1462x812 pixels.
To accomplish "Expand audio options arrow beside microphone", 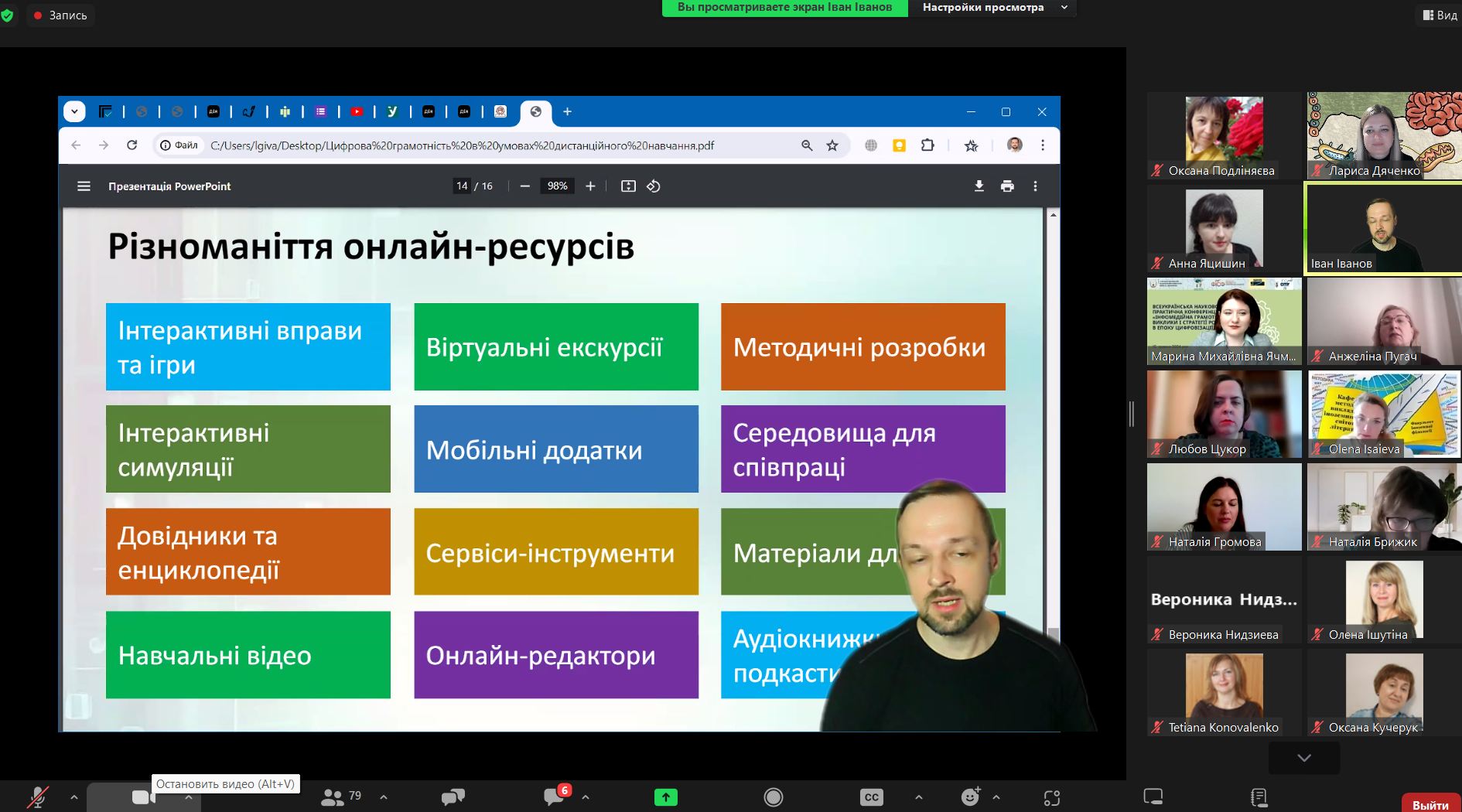I will [x=74, y=797].
